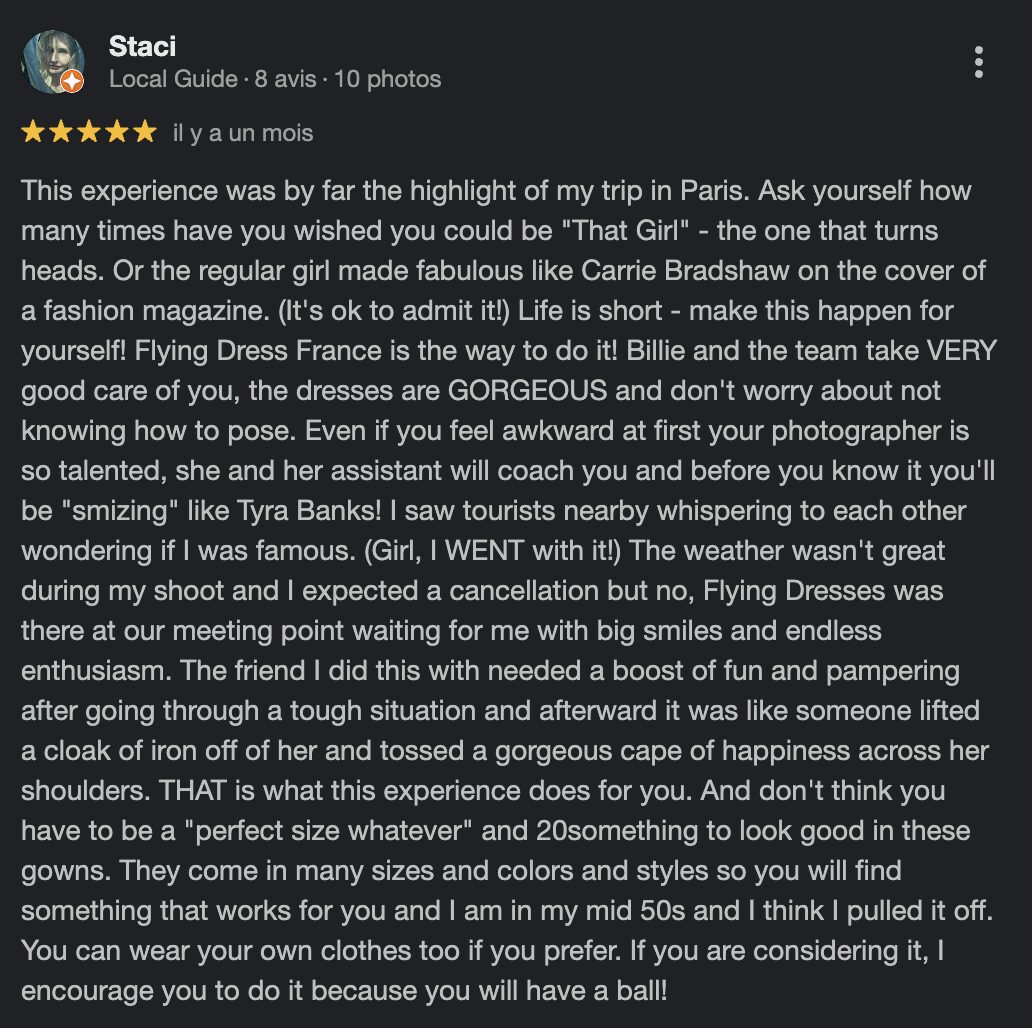
Task: Click the first star of the rating
Action: (33, 132)
